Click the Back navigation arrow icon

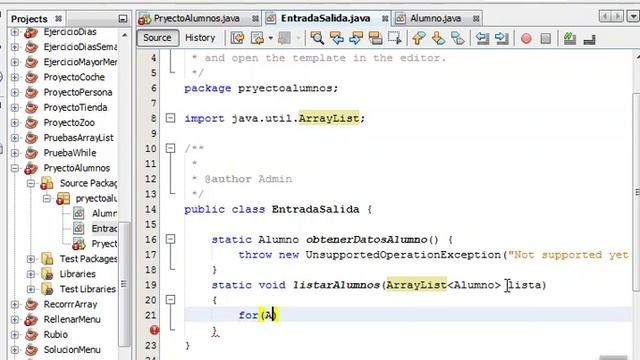(257, 38)
